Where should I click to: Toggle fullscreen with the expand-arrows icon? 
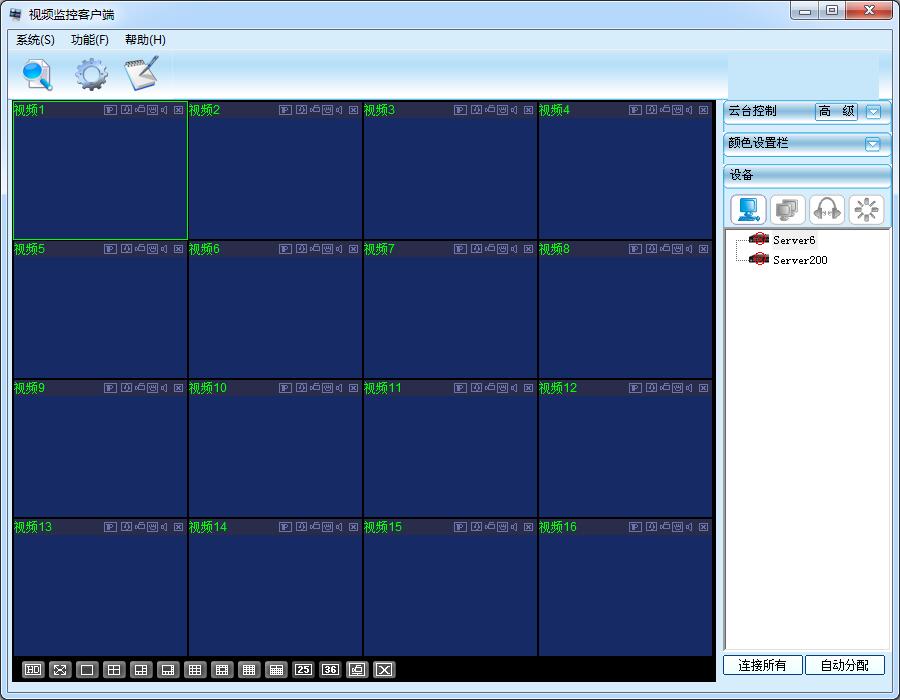coord(60,670)
